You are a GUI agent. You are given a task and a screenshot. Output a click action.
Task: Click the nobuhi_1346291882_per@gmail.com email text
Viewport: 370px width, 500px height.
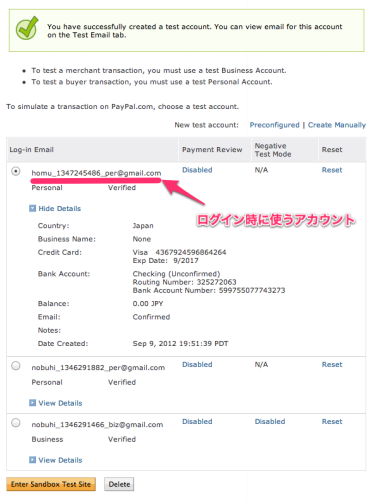tap(98, 368)
